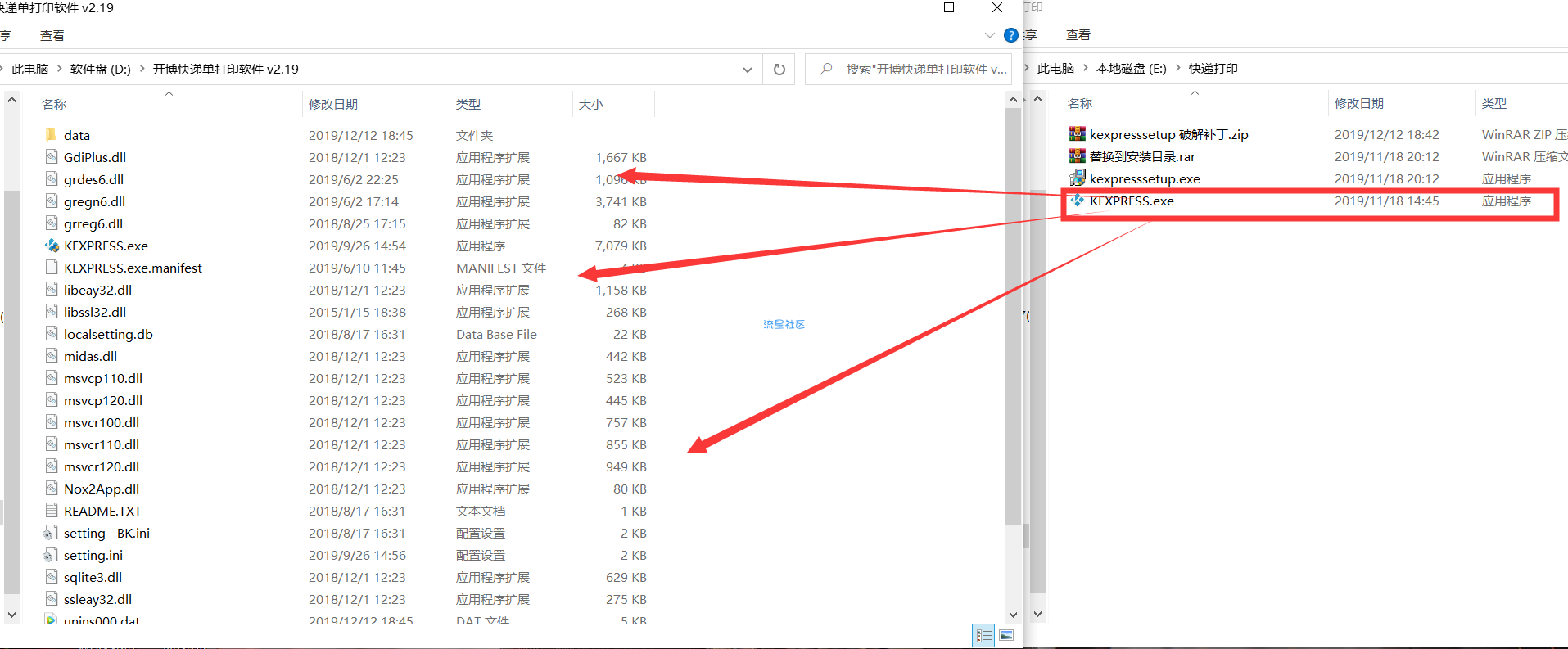
Task: Select the localsetting.db file icon
Action: [x=51, y=333]
